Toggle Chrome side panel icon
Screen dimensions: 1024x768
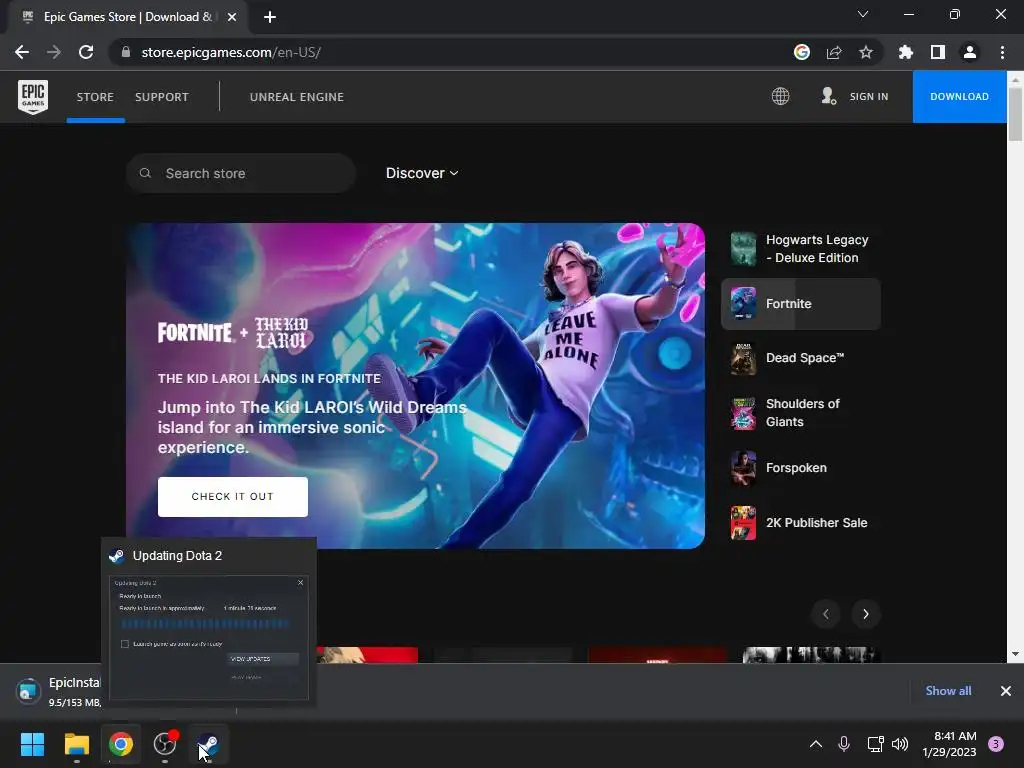tap(938, 52)
